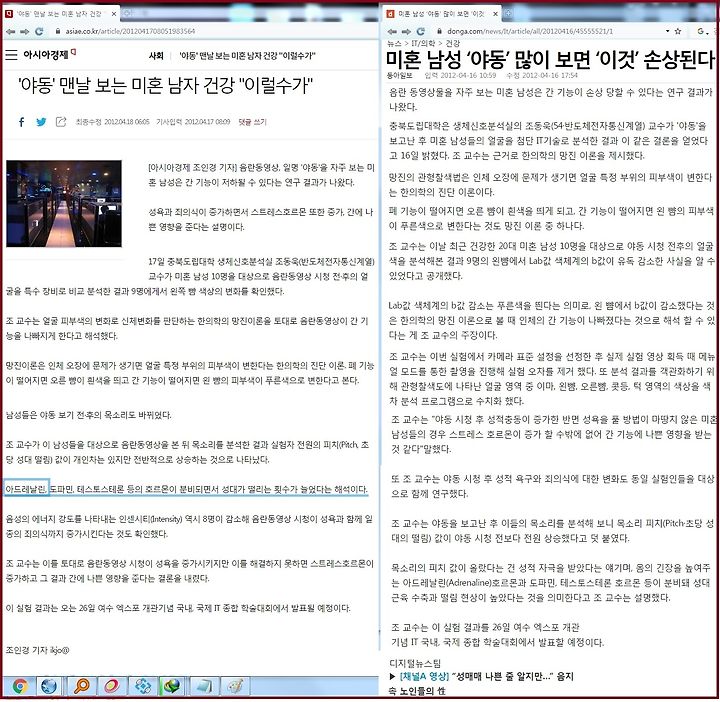Open the asiae article photo thumbnail

pyautogui.click(x=64, y=203)
